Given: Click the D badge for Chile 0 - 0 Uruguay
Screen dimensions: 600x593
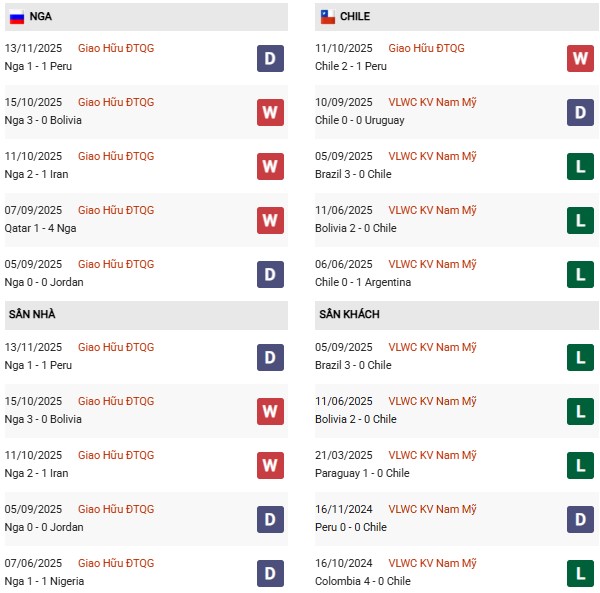Looking at the screenshot, I should [x=581, y=112].
